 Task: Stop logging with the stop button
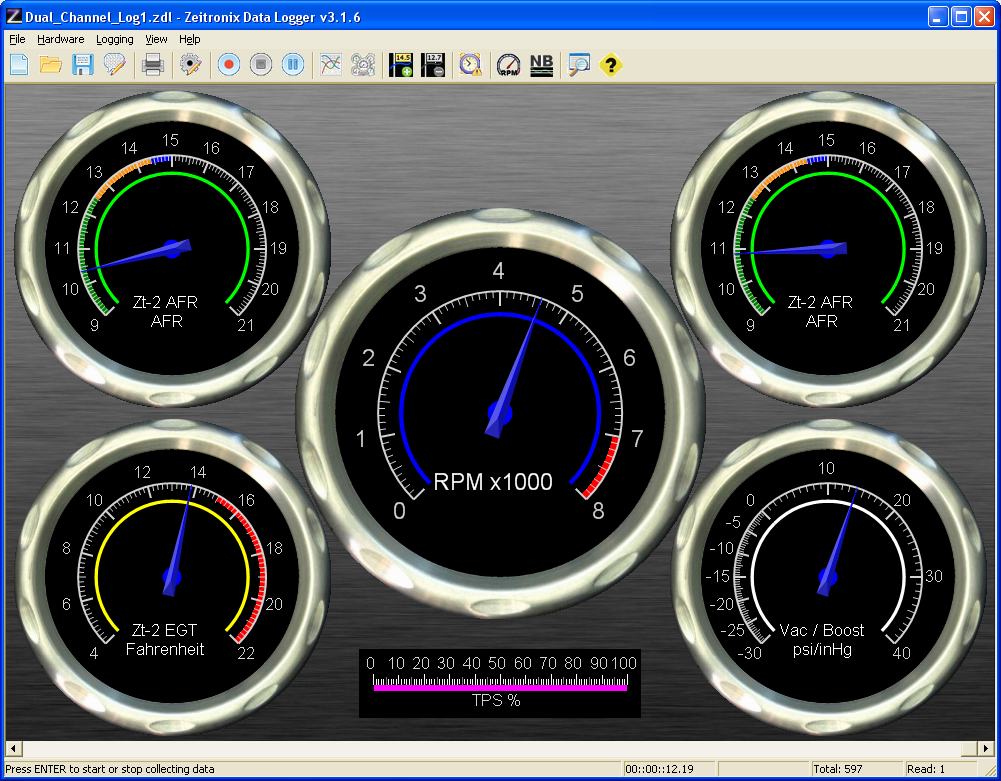(x=261, y=65)
